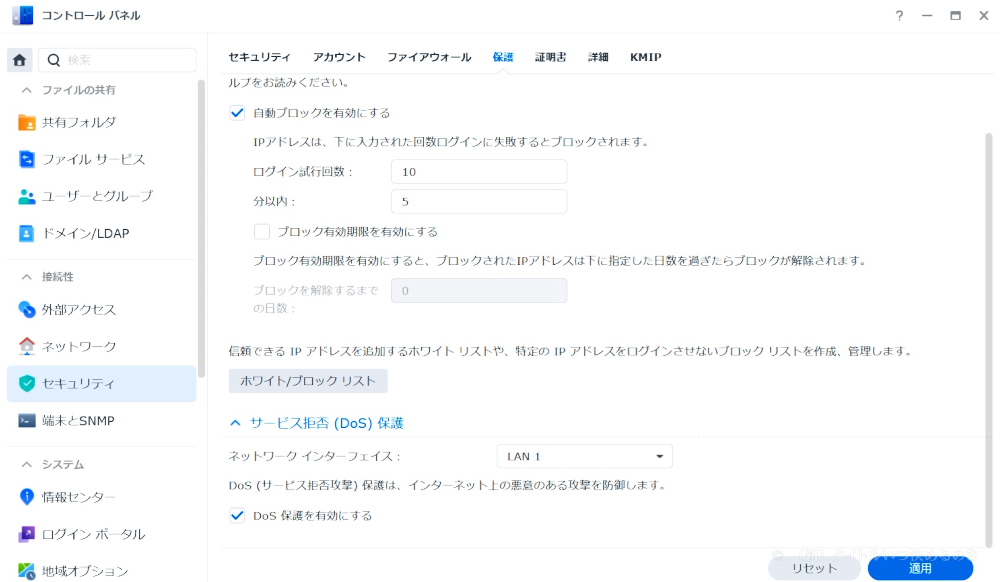This screenshot has width=1000, height=582.
Task: Open ネットワーク インターフェイス LAN 1 dropdown
Action: click(584, 456)
